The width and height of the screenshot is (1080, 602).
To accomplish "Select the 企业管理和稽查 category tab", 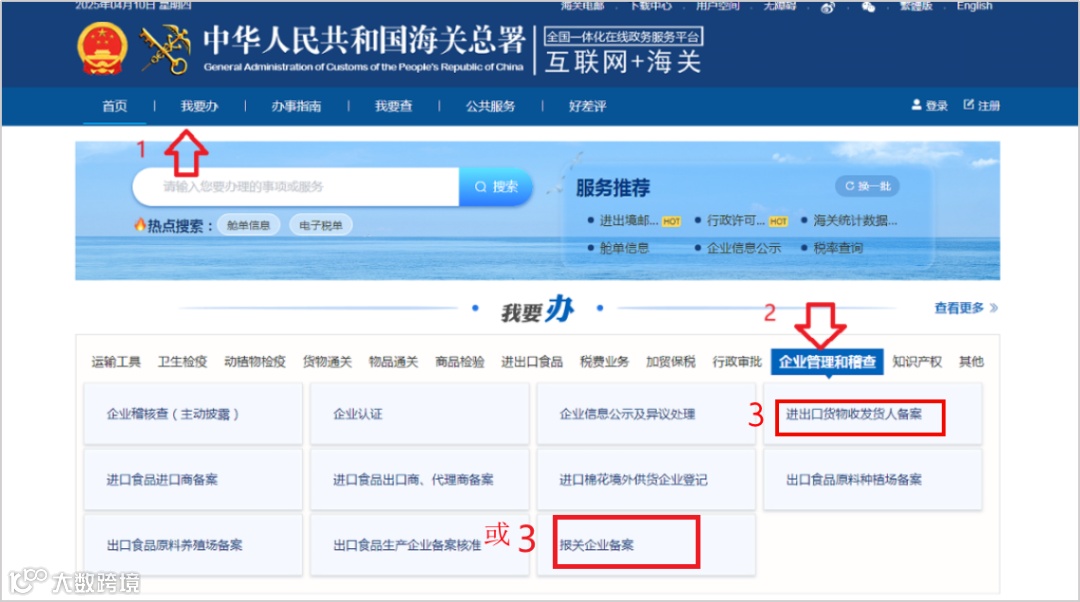I will (x=827, y=362).
